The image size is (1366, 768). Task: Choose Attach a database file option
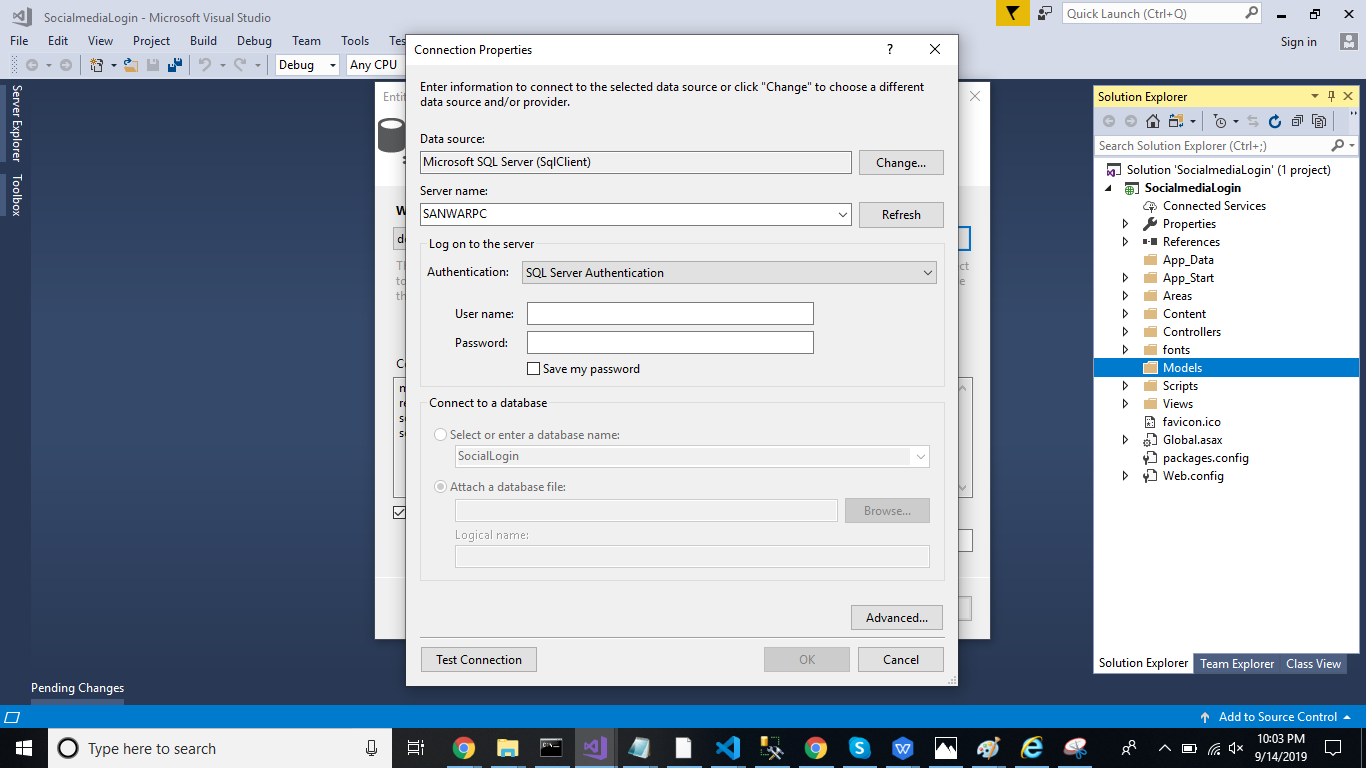441,487
